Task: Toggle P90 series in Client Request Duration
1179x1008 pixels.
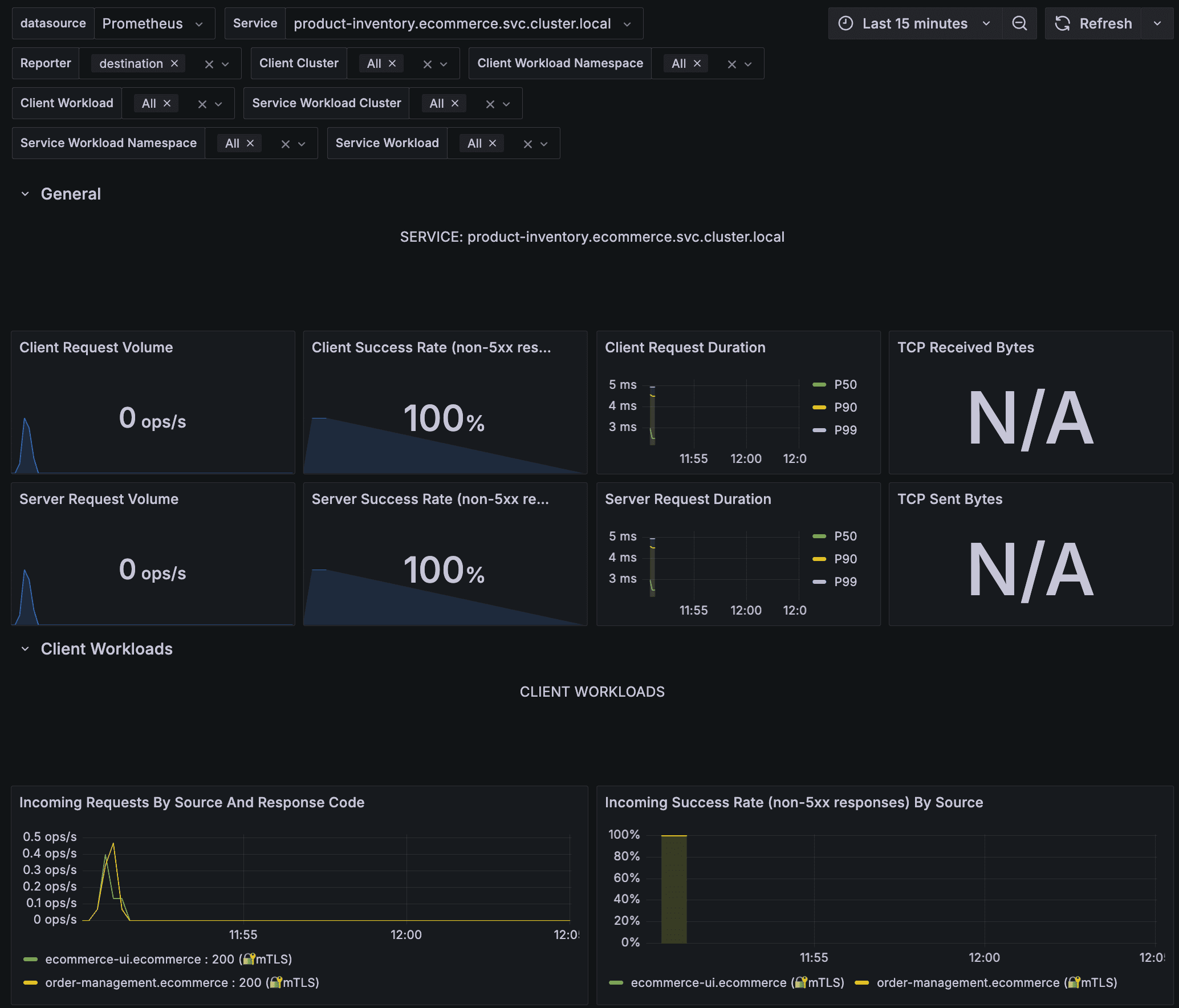Action: click(x=845, y=407)
